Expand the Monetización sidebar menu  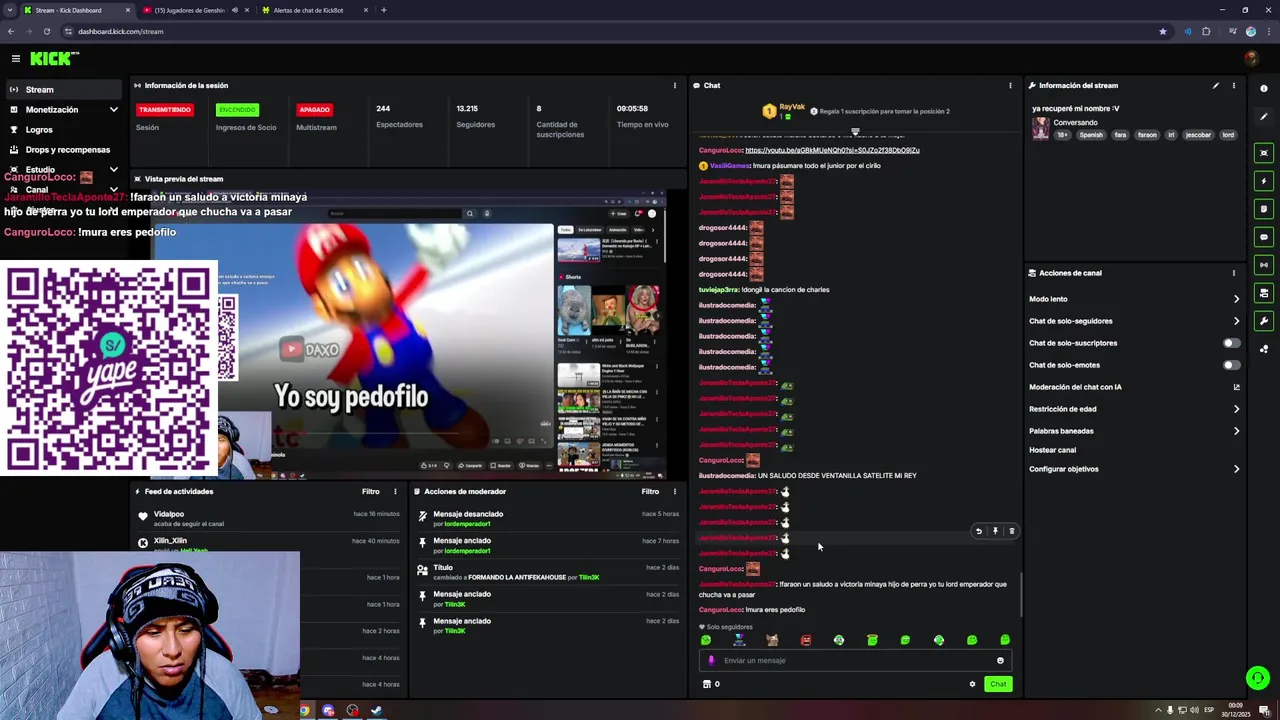(x=62, y=109)
